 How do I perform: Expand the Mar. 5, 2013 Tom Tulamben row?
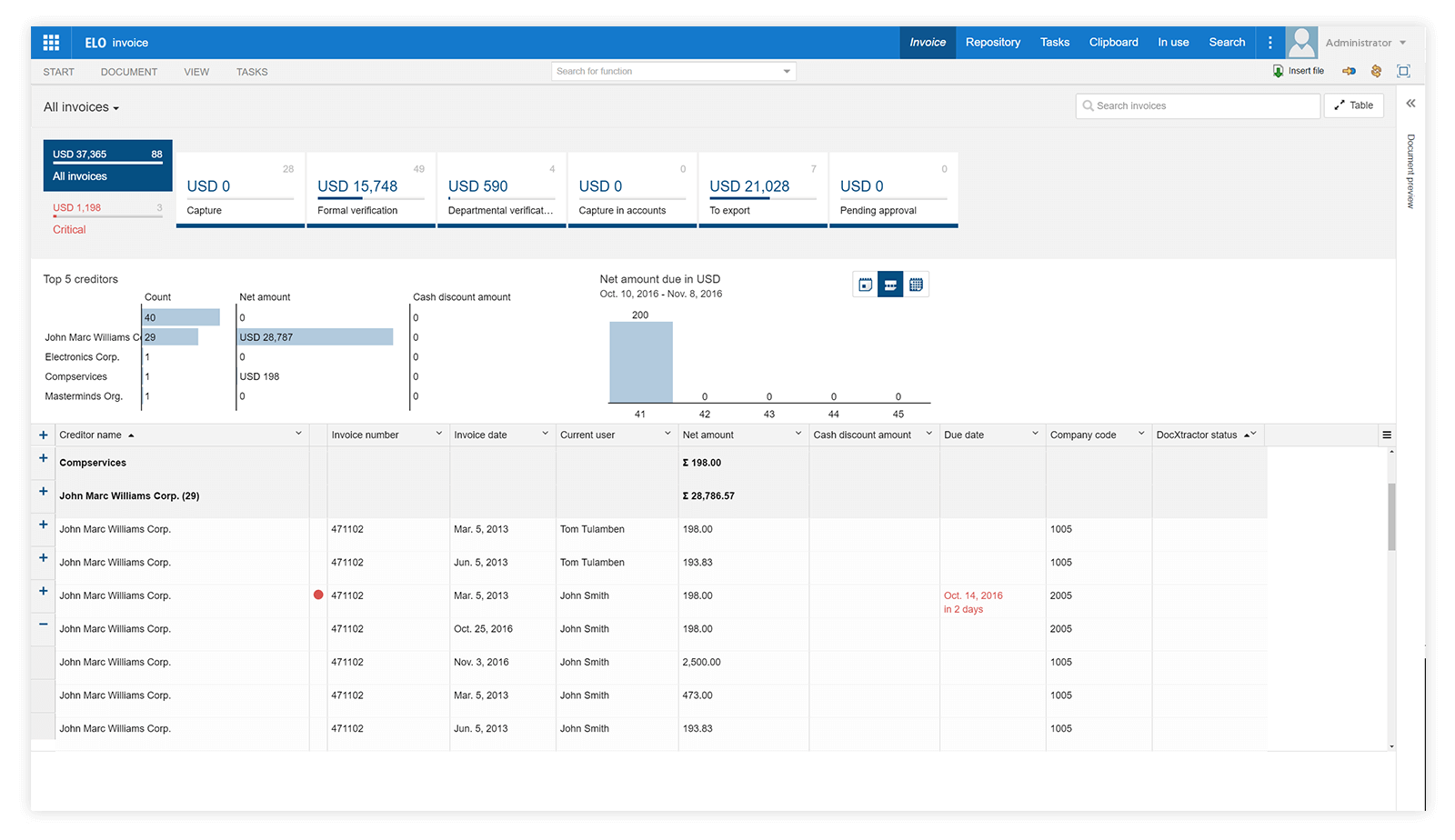(x=43, y=525)
